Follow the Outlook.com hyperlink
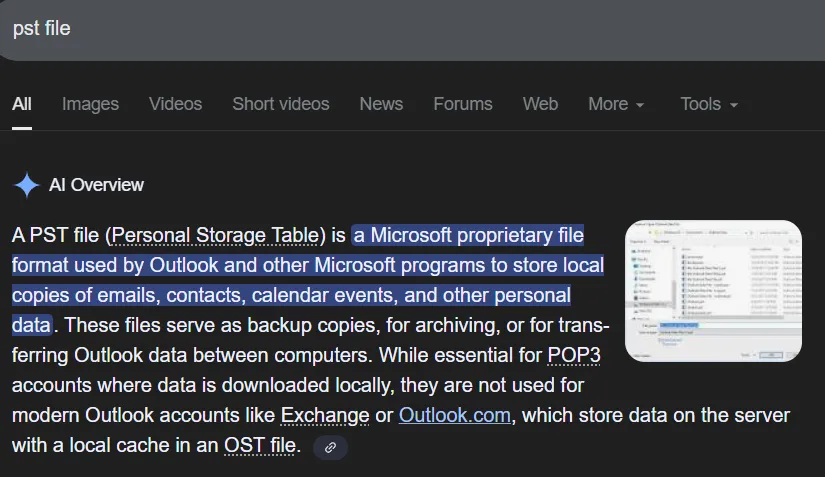 coord(454,415)
